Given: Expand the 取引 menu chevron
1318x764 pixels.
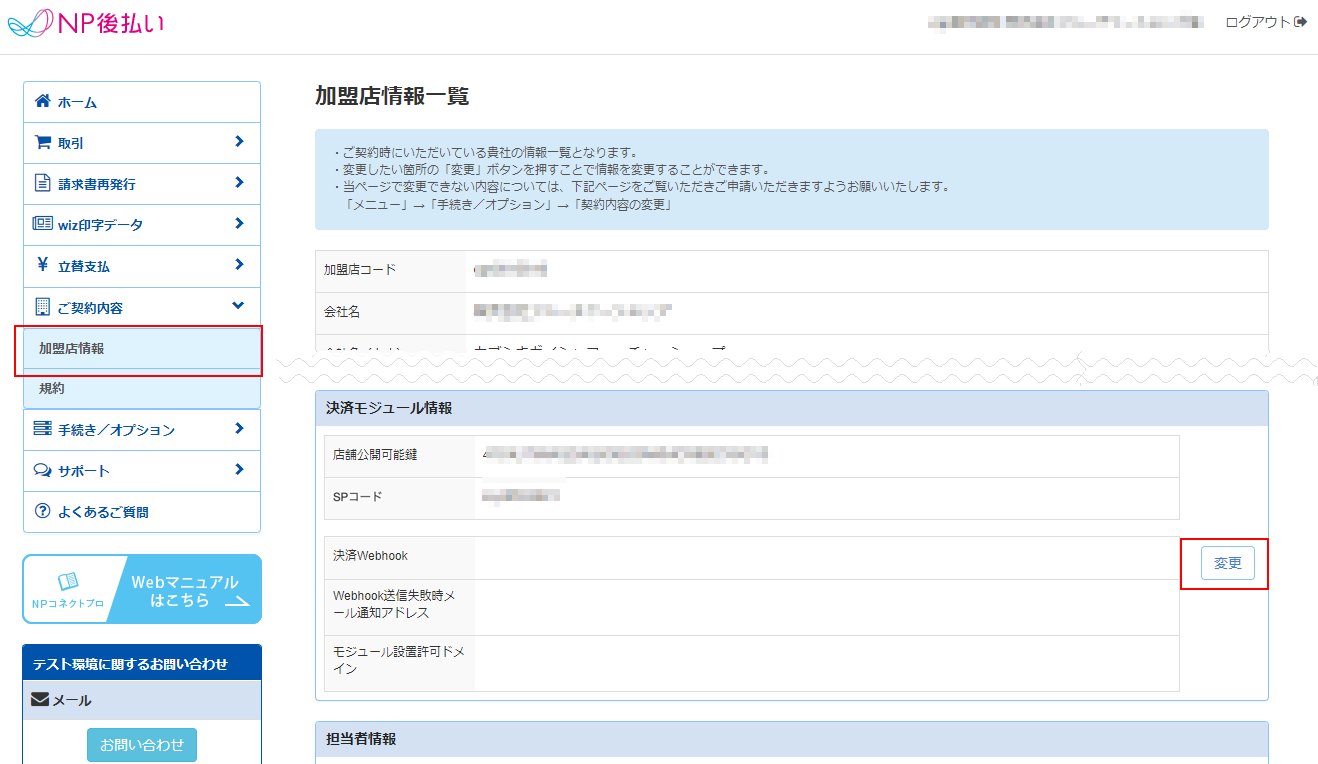Looking at the screenshot, I should pos(239,142).
